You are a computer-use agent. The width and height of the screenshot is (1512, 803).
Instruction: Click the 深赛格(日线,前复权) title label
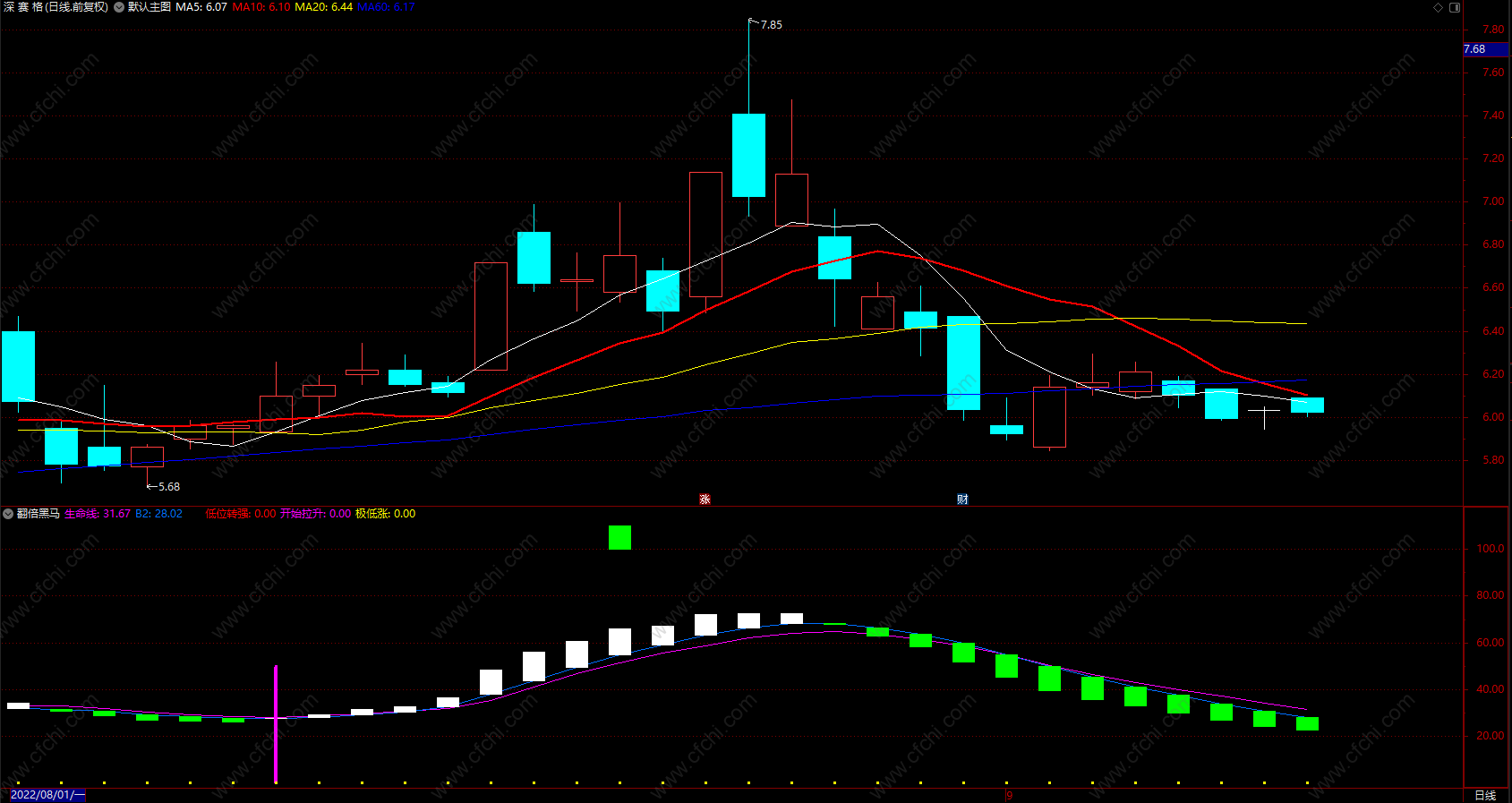pos(56,7)
